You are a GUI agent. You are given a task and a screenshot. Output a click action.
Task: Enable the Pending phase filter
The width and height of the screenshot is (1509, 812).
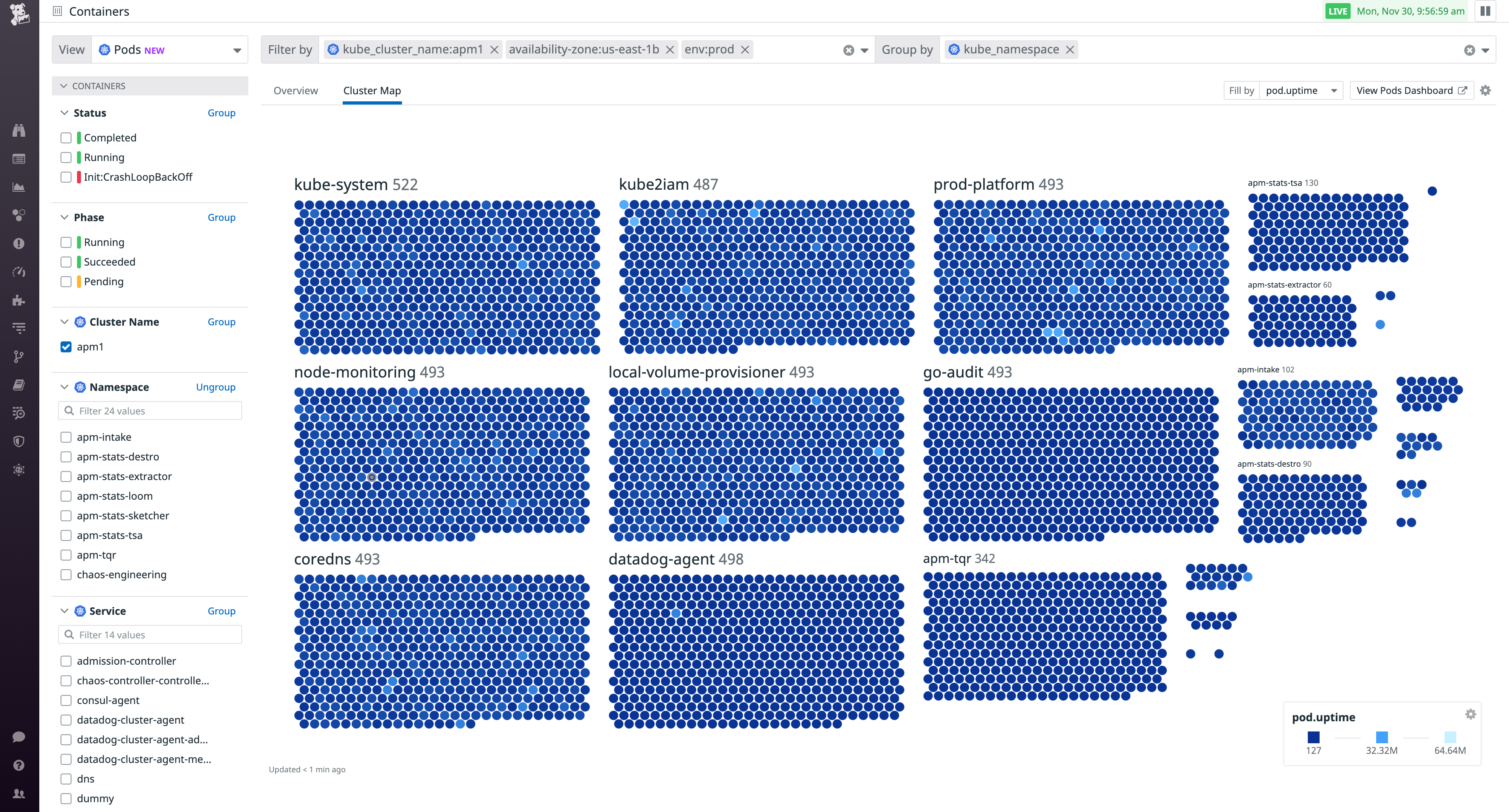click(66, 282)
